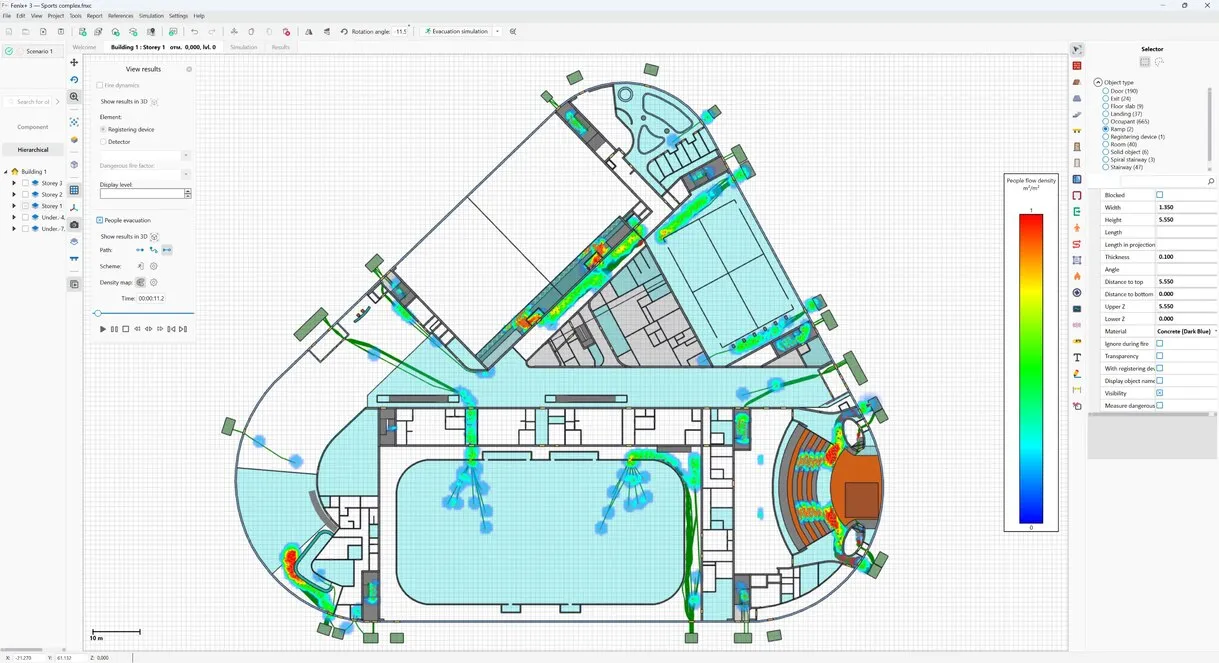Select the zoom magnifier tool
Viewport: 1219px width, 663px height.
74,97
